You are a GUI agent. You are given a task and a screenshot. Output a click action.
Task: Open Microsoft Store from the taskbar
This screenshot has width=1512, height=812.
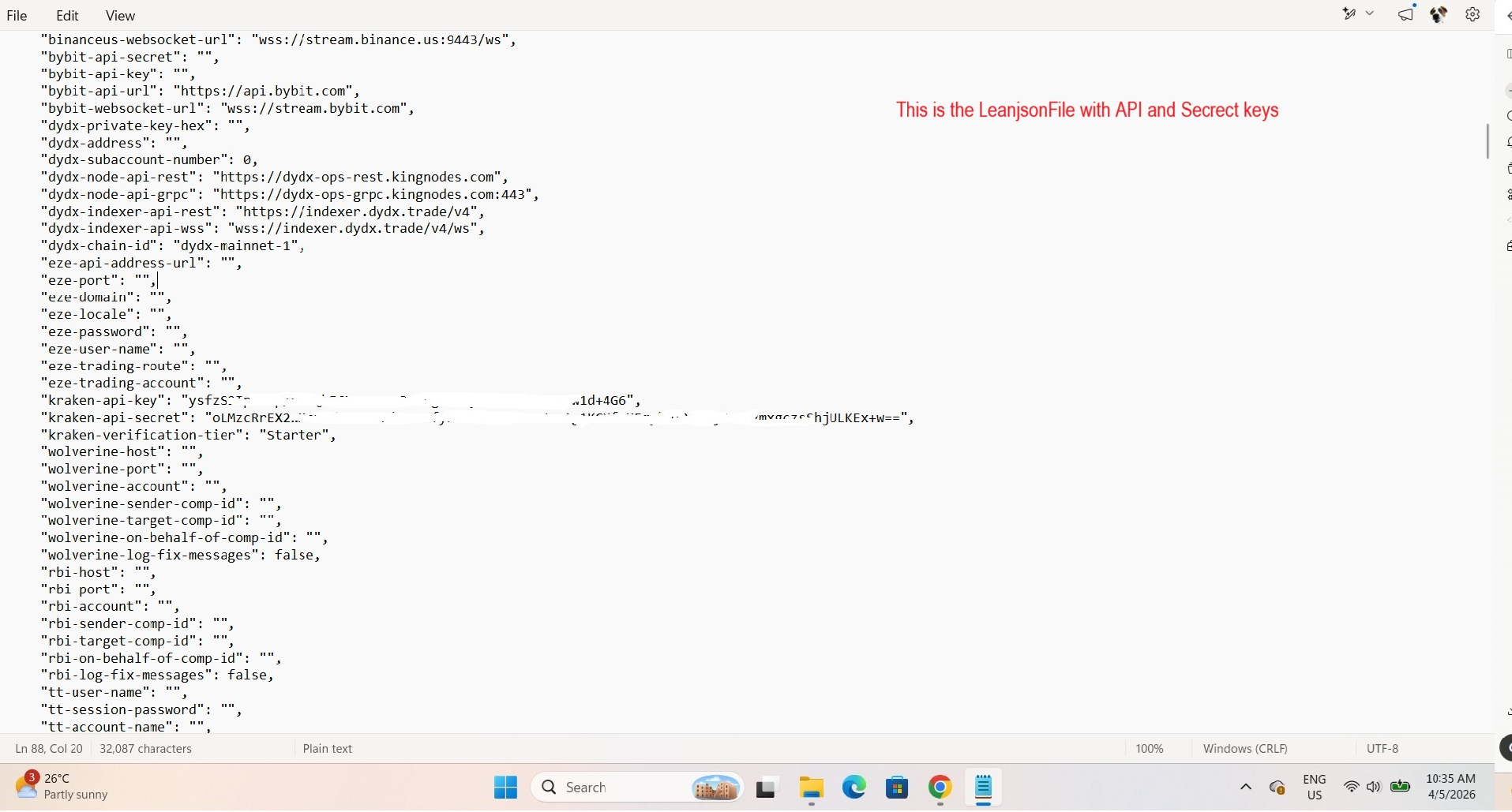(x=897, y=788)
